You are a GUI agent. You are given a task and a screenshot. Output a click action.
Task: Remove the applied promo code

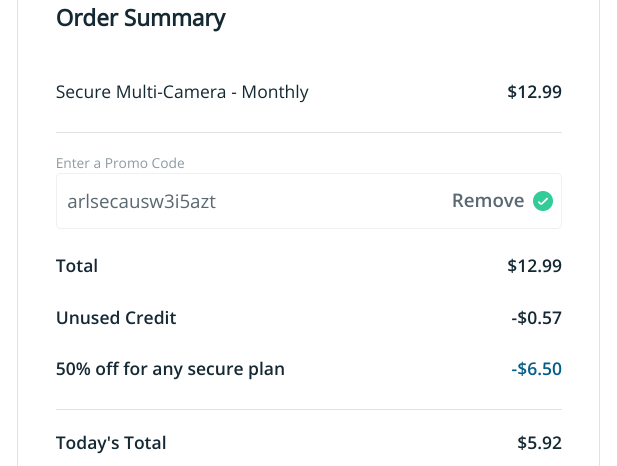click(488, 201)
